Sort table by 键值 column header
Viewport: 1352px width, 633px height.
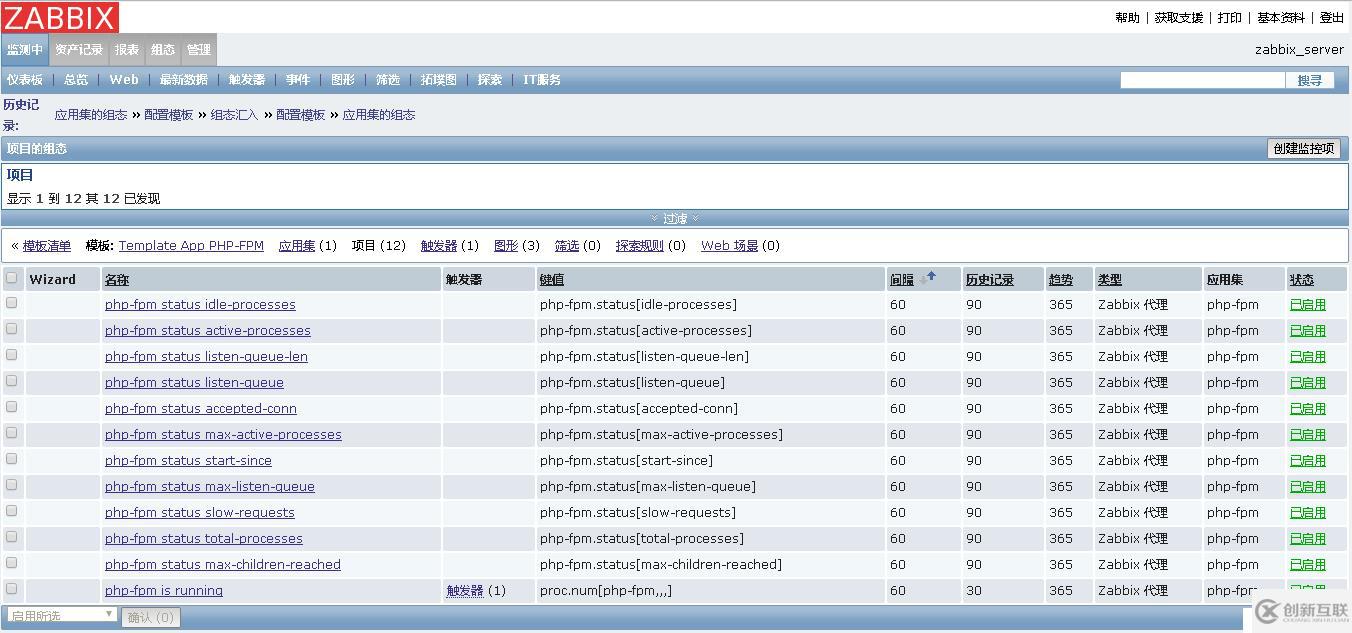552,280
